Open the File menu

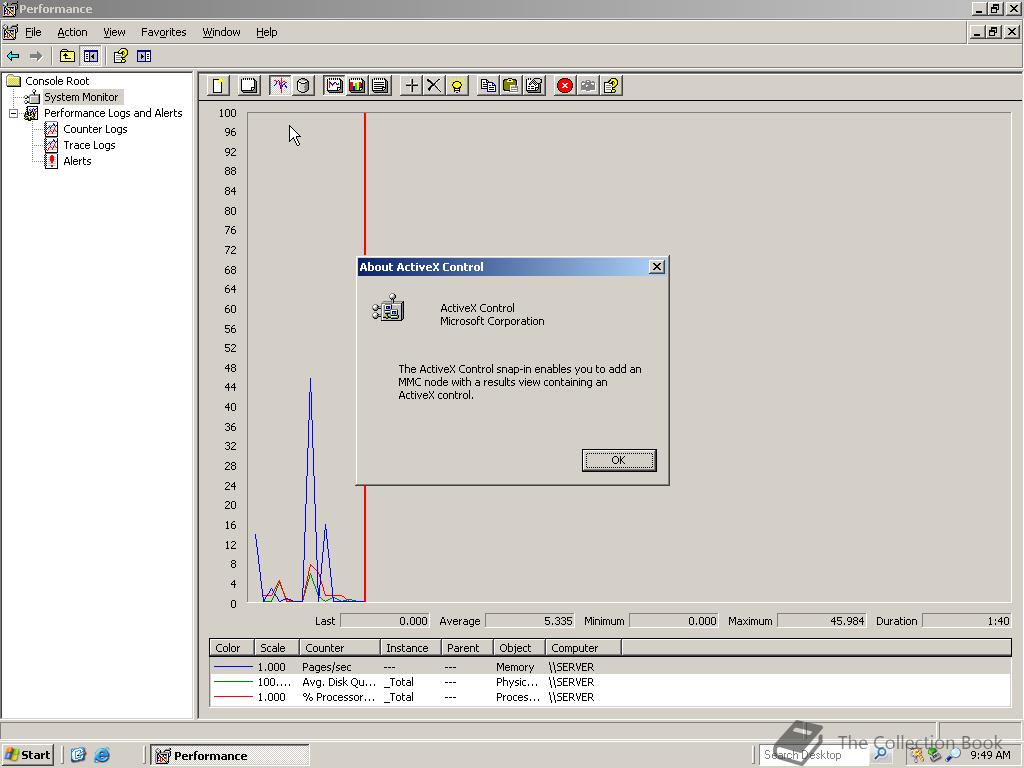click(x=33, y=32)
